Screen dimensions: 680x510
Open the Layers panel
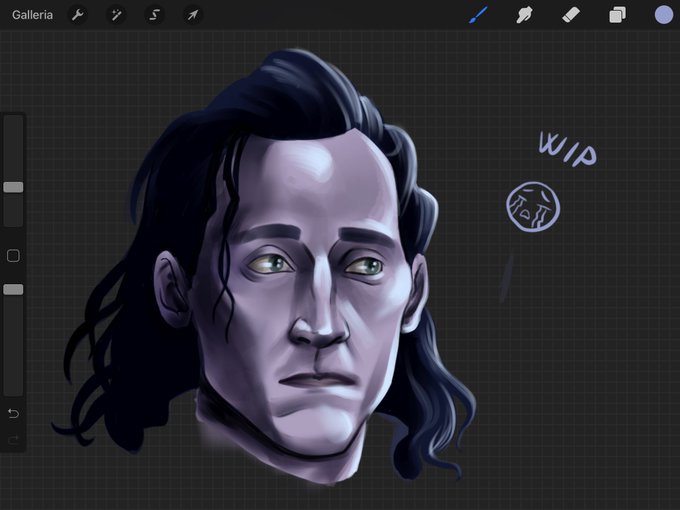click(617, 15)
